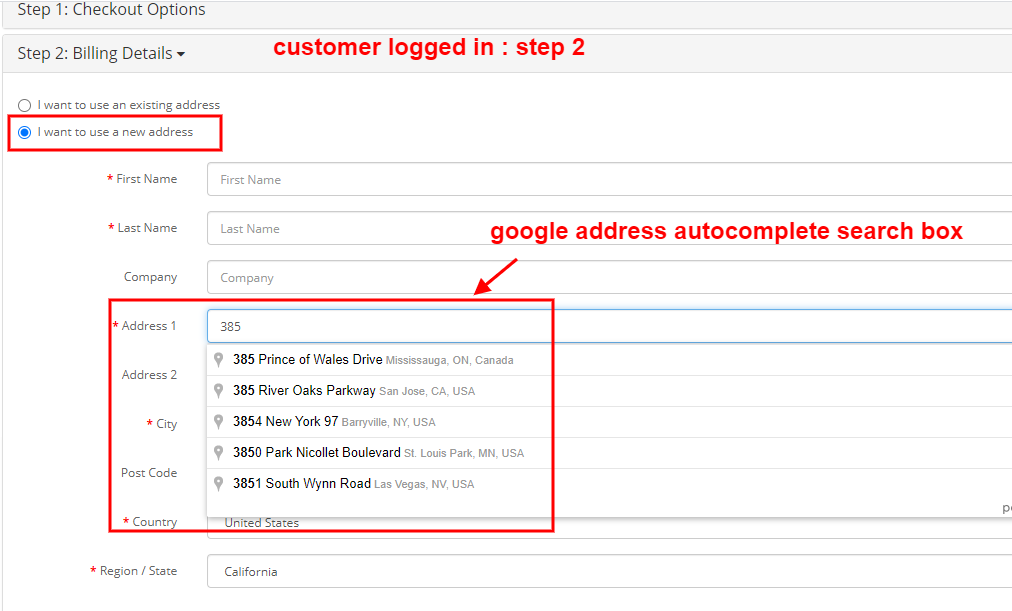
Task: Click the map pin icon beside 385 Prince of Wales Drive
Action: point(218,359)
